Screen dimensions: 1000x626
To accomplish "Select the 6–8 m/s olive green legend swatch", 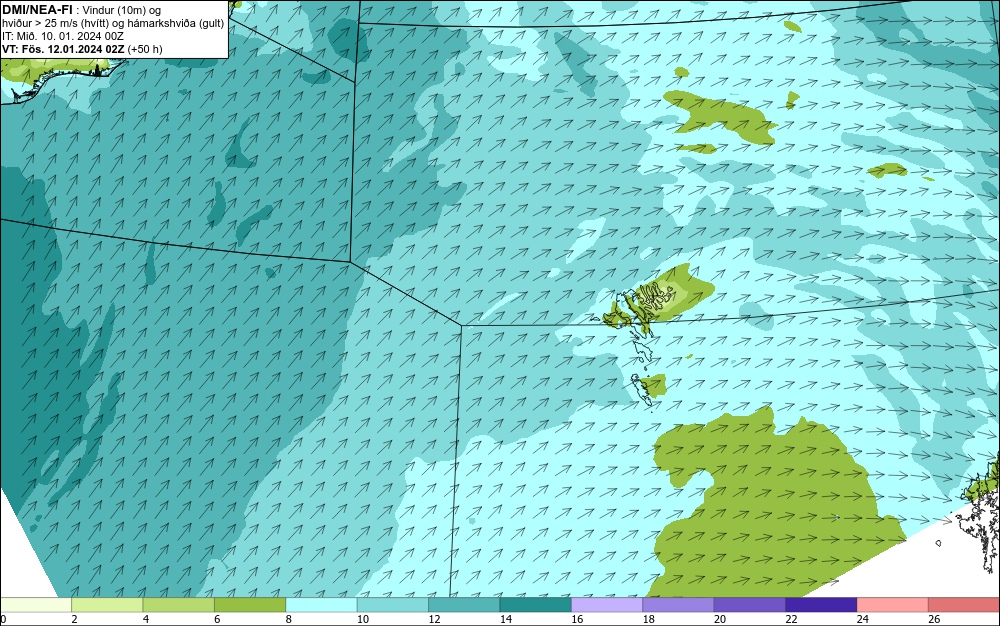I will click(x=250, y=605).
